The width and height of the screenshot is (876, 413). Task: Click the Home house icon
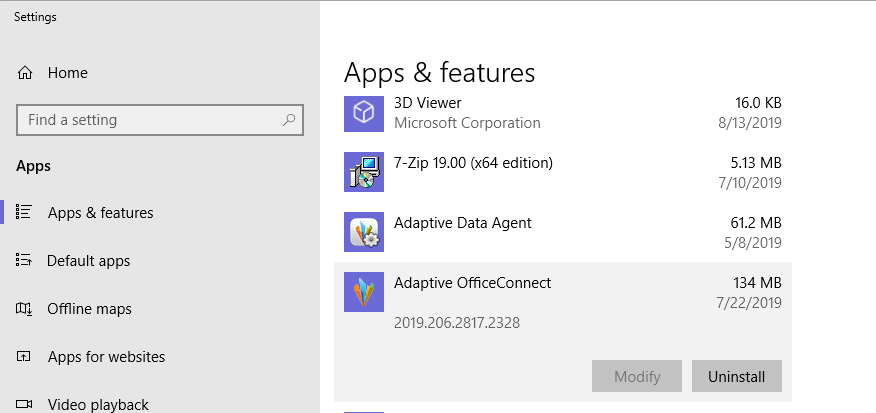(x=25, y=73)
